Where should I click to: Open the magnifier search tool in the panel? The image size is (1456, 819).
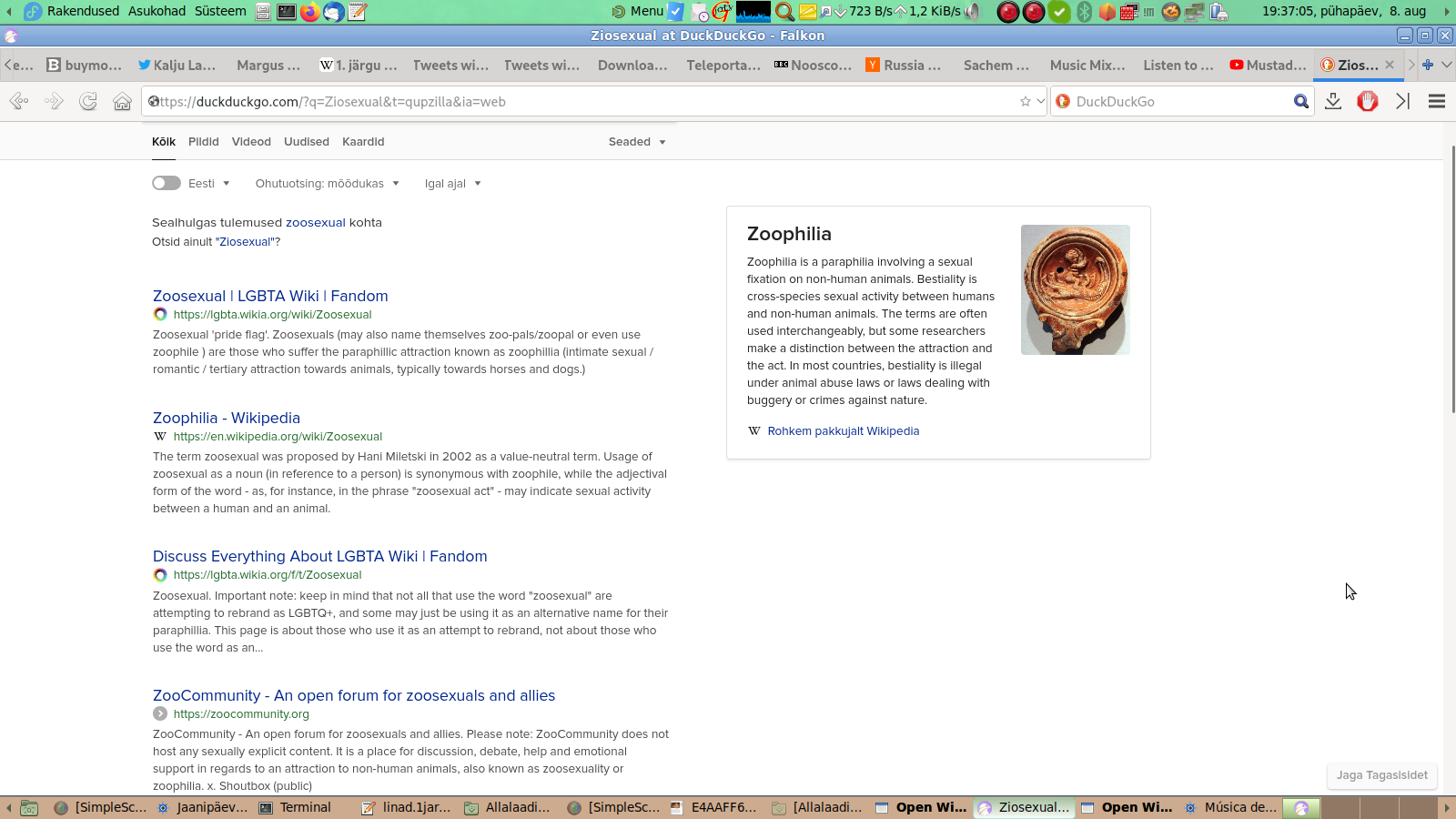pyautogui.click(x=784, y=12)
